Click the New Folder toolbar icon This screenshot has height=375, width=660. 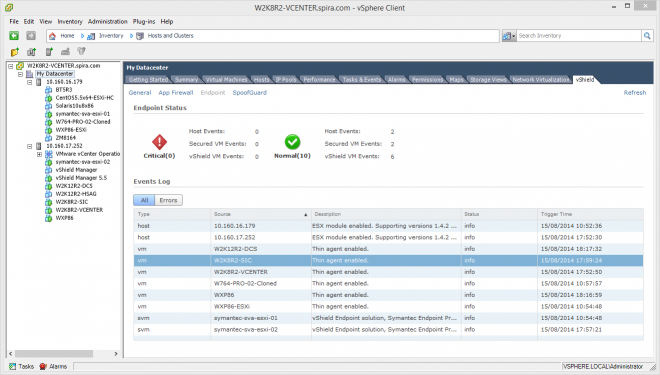point(15,52)
